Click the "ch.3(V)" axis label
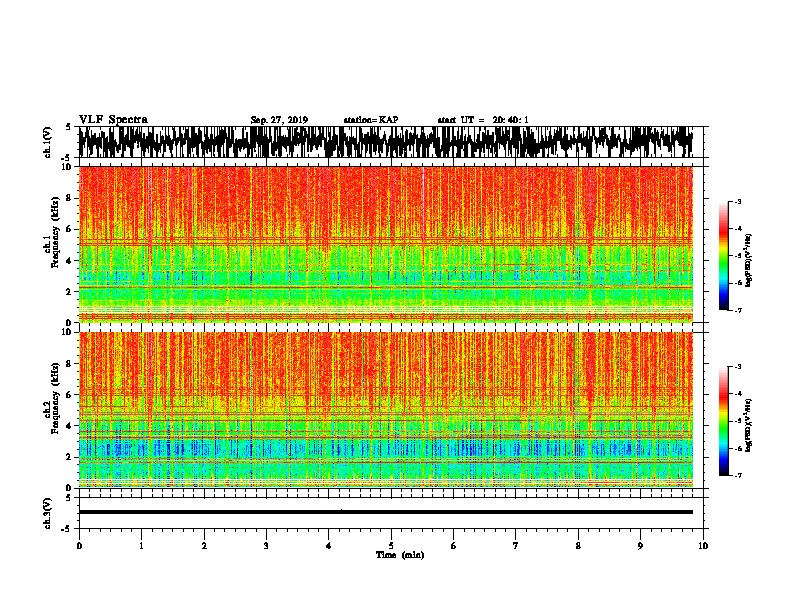792x612 pixels. point(47,514)
